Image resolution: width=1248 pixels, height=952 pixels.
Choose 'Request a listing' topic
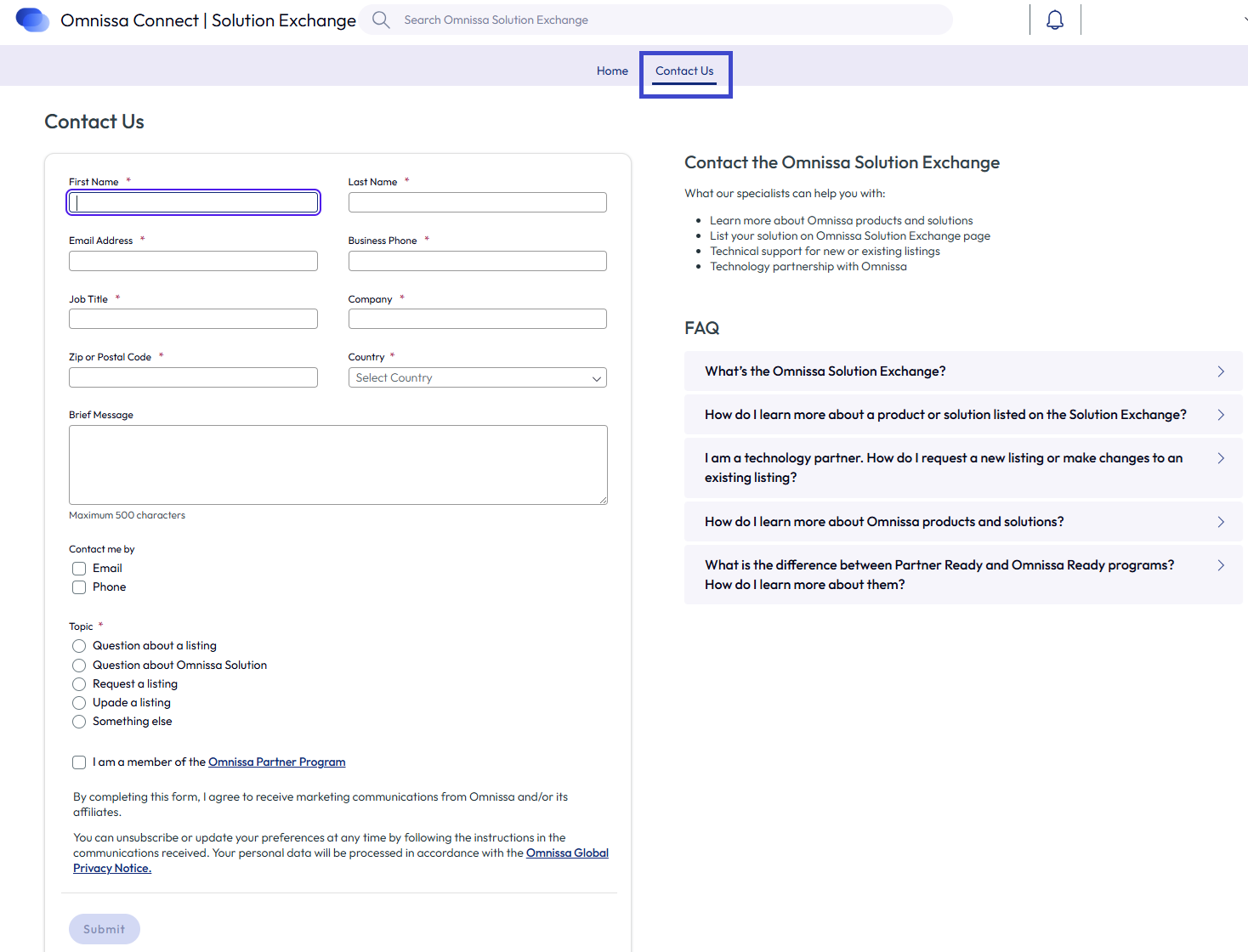pos(79,684)
